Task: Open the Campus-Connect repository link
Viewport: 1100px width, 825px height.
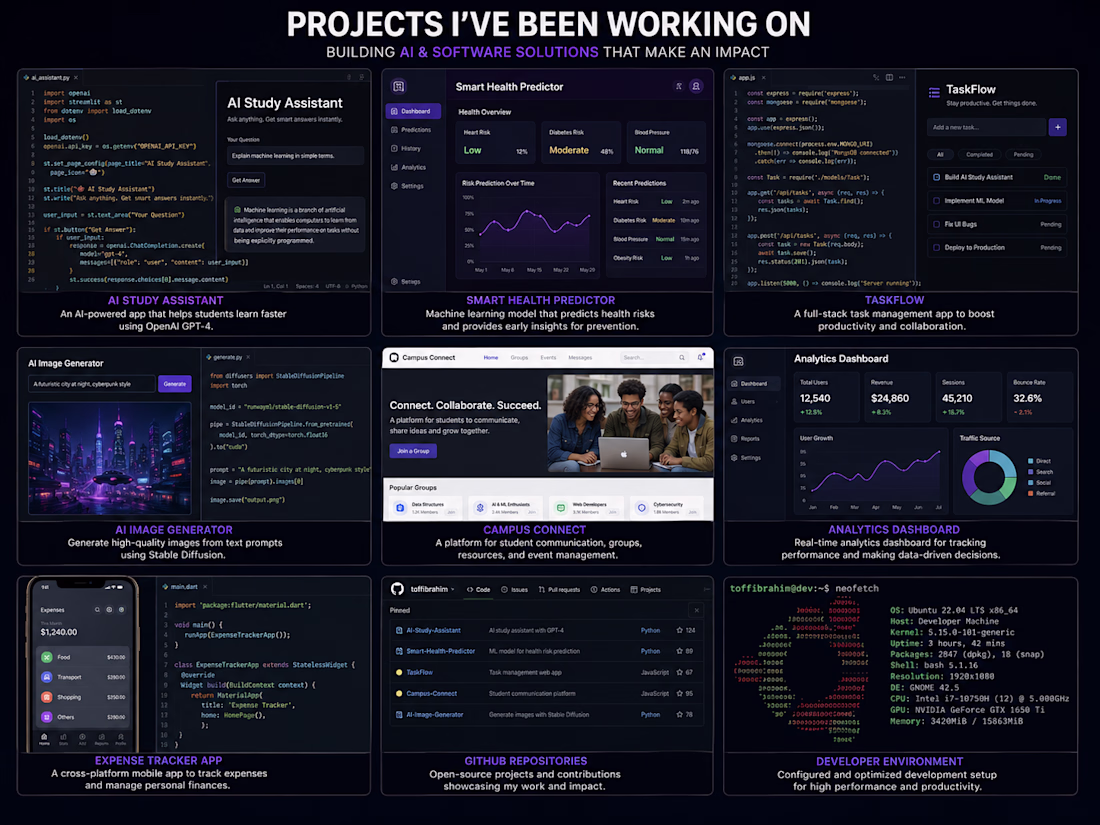Action: (431, 693)
